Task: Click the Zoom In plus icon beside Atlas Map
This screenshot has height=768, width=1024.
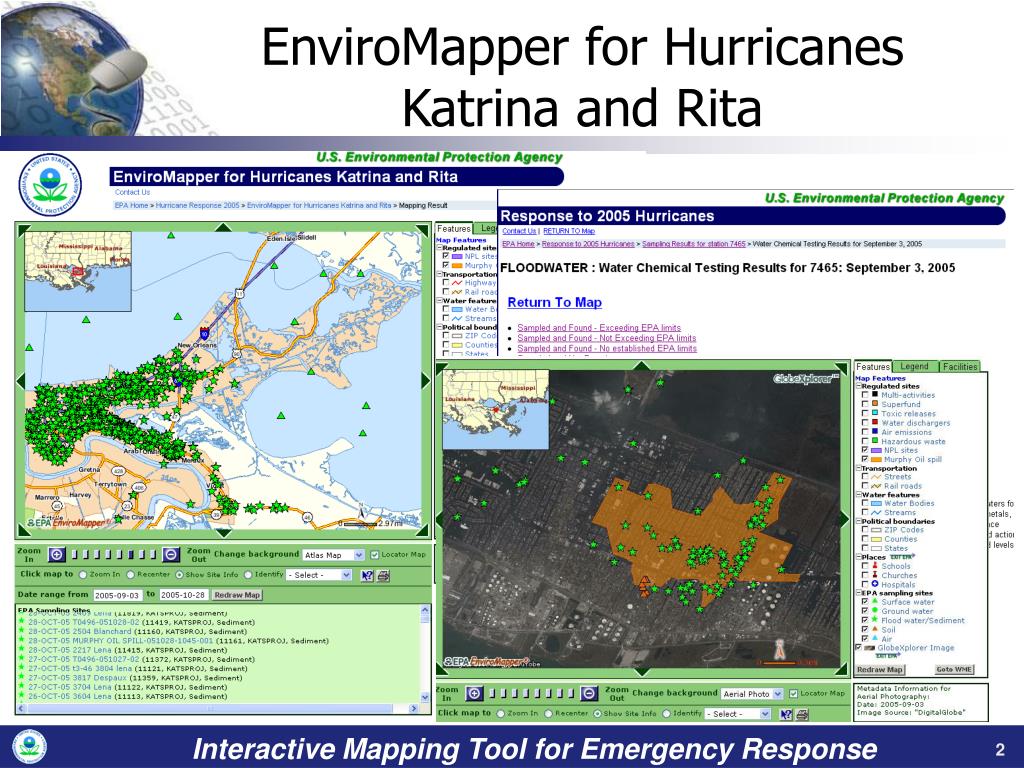Action: pyautogui.click(x=57, y=555)
